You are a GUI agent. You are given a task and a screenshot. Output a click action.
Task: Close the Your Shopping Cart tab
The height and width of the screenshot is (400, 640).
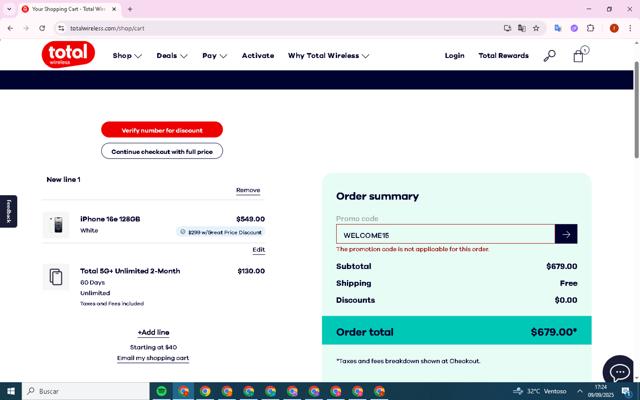114,9
